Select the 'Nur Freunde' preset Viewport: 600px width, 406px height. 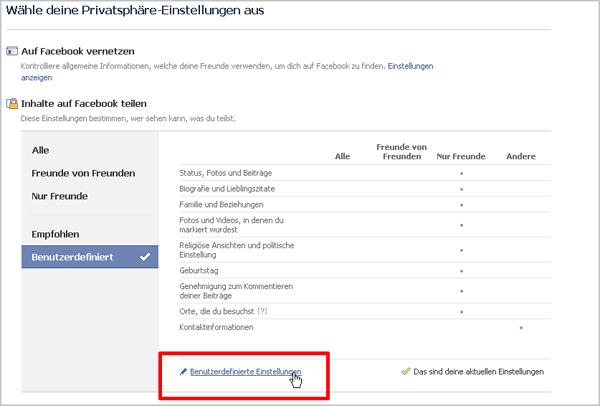tap(60, 196)
